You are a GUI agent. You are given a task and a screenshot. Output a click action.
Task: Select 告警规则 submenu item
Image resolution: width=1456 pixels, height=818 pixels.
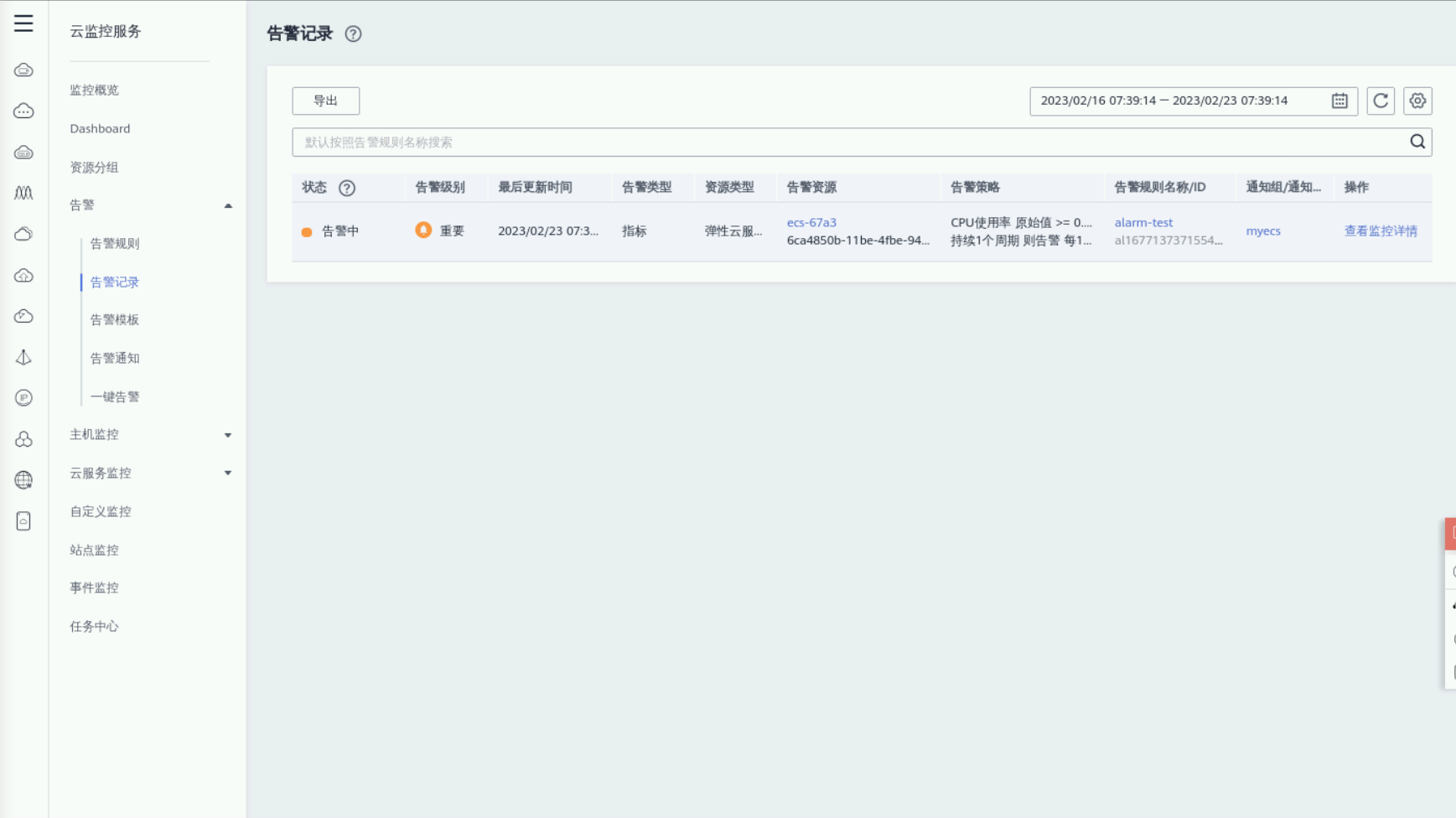pos(115,243)
